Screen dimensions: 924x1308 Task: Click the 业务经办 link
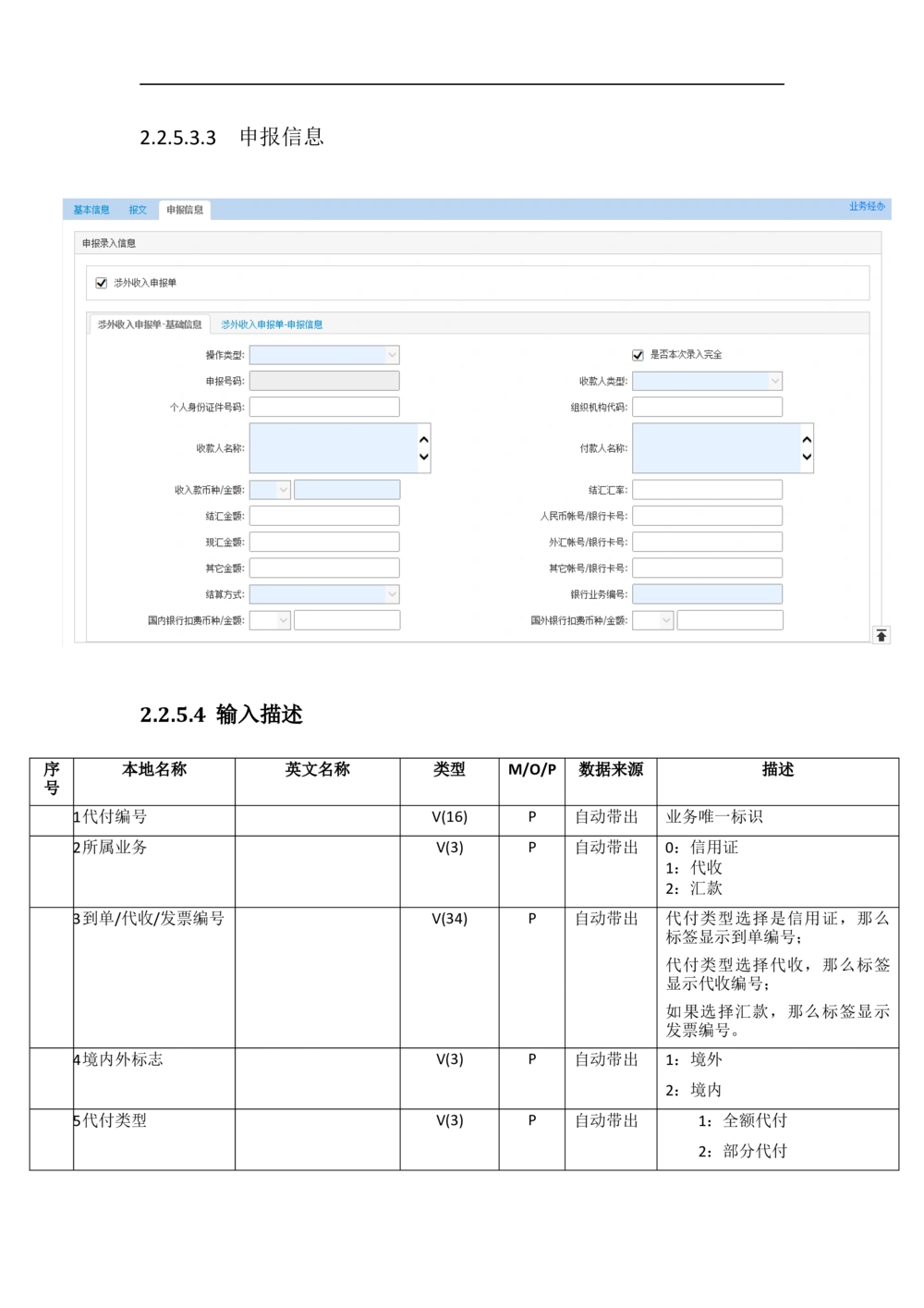[867, 206]
